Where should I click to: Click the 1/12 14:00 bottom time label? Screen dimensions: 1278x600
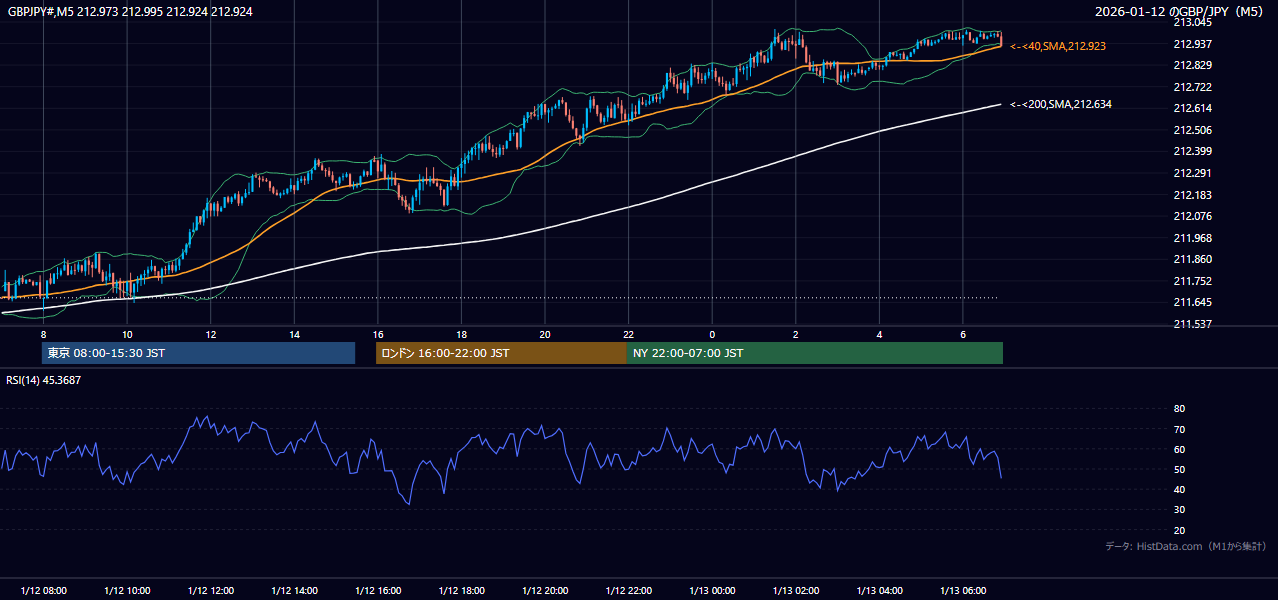294,590
